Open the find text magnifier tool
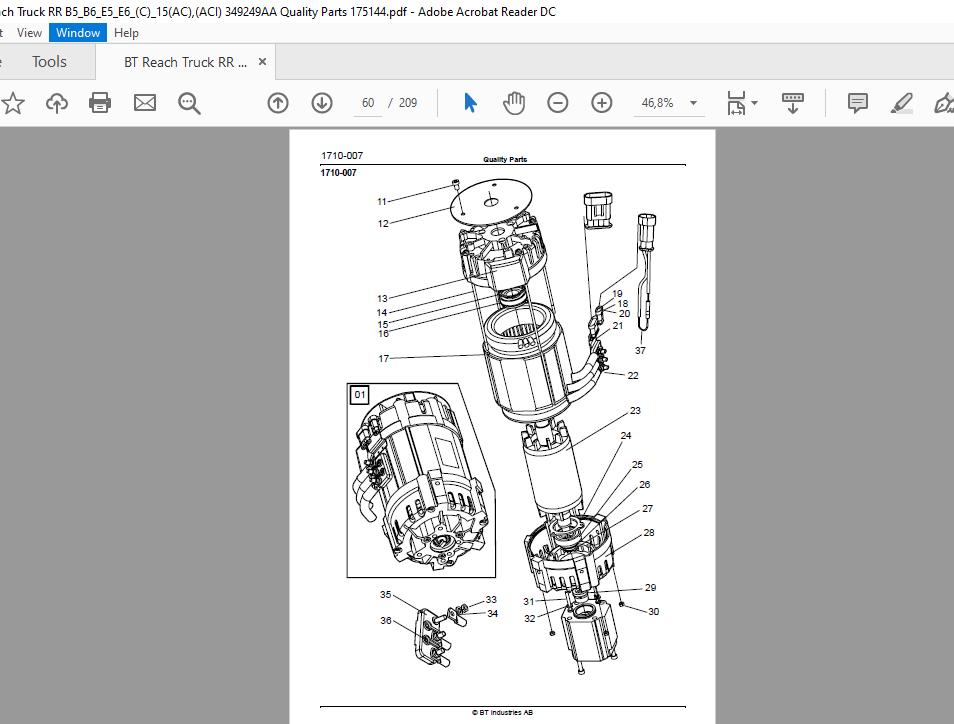Viewport: 954px width, 724px height. click(189, 103)
